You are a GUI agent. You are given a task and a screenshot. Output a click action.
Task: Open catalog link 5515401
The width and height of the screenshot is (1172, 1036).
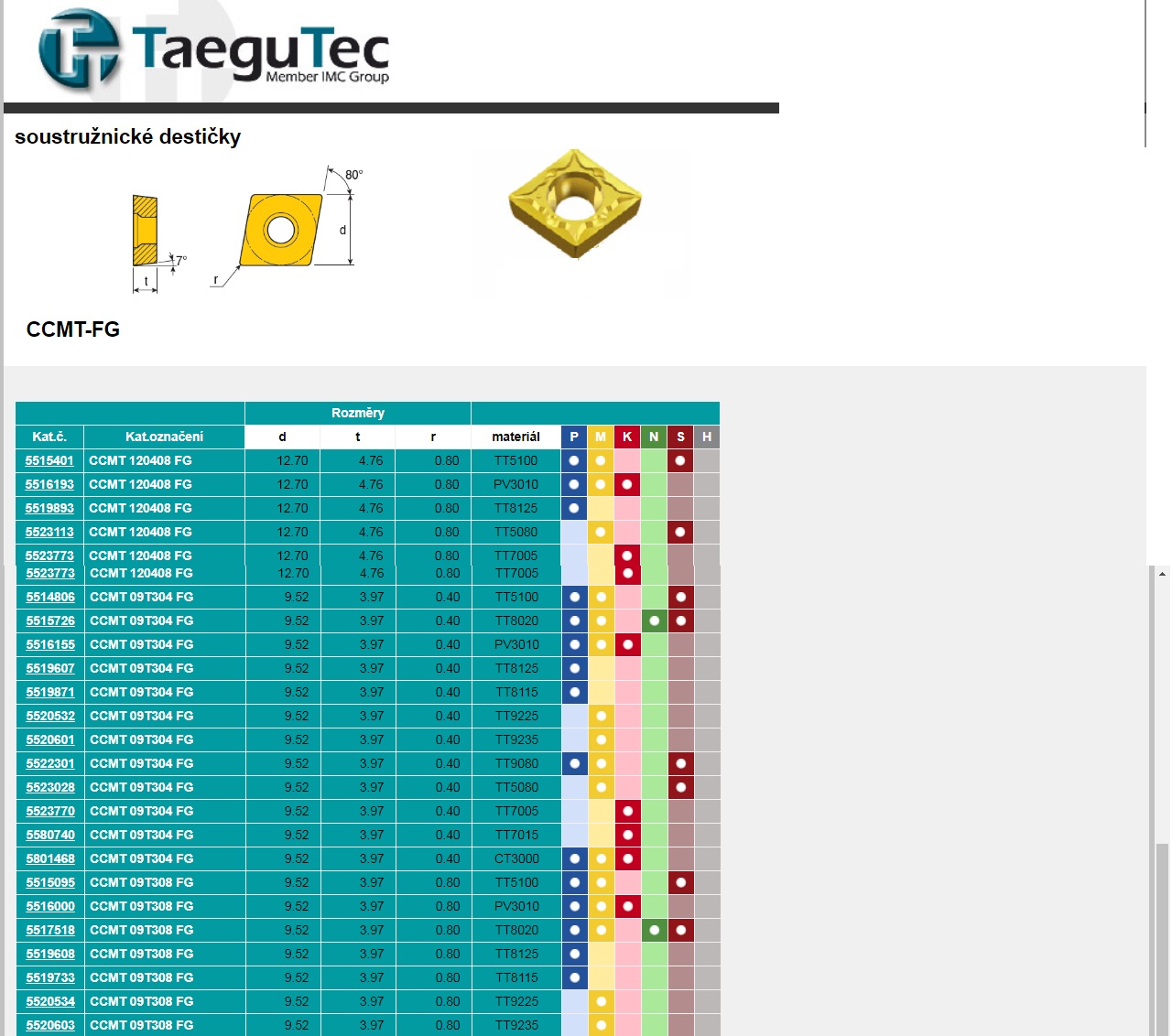coord(50,460)
